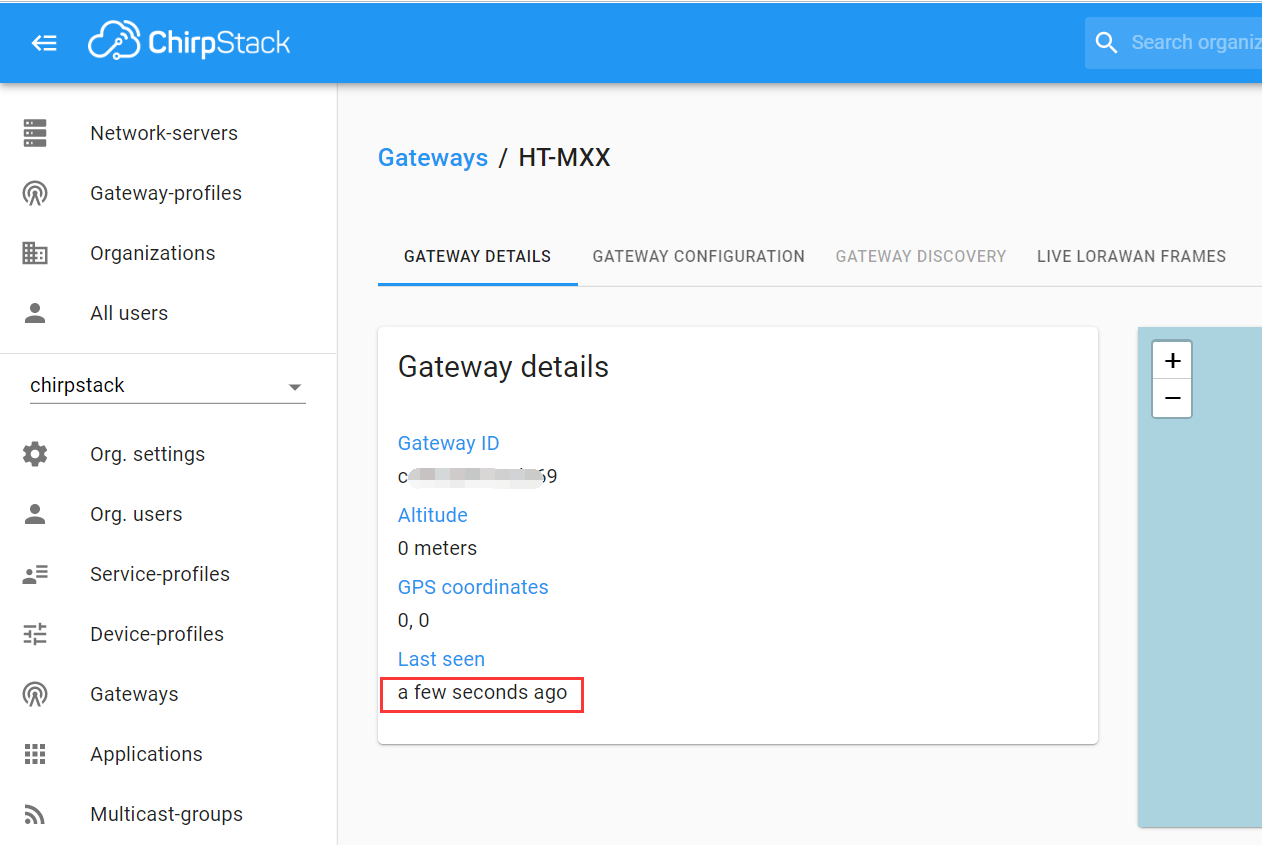
Task: Open All users in the sidebar
Action: (x=129, y=313)
